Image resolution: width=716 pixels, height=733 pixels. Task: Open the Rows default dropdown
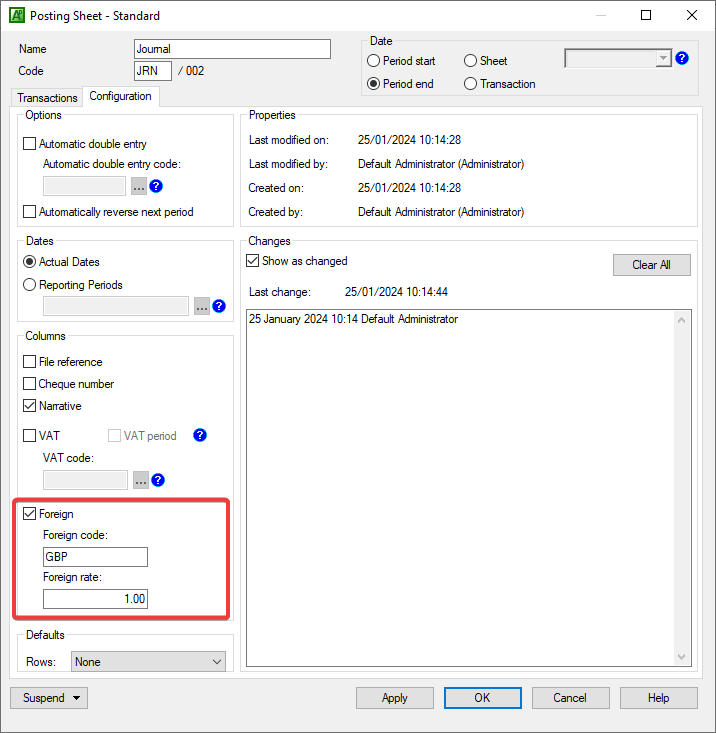point(148,661)
